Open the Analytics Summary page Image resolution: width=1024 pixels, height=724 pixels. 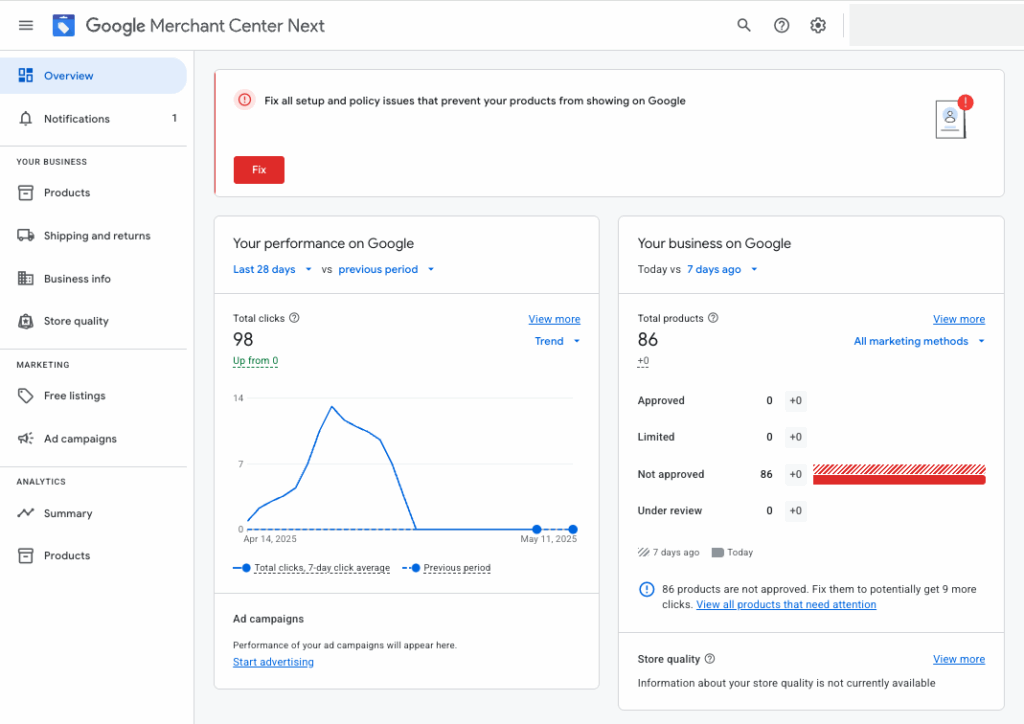69,513
